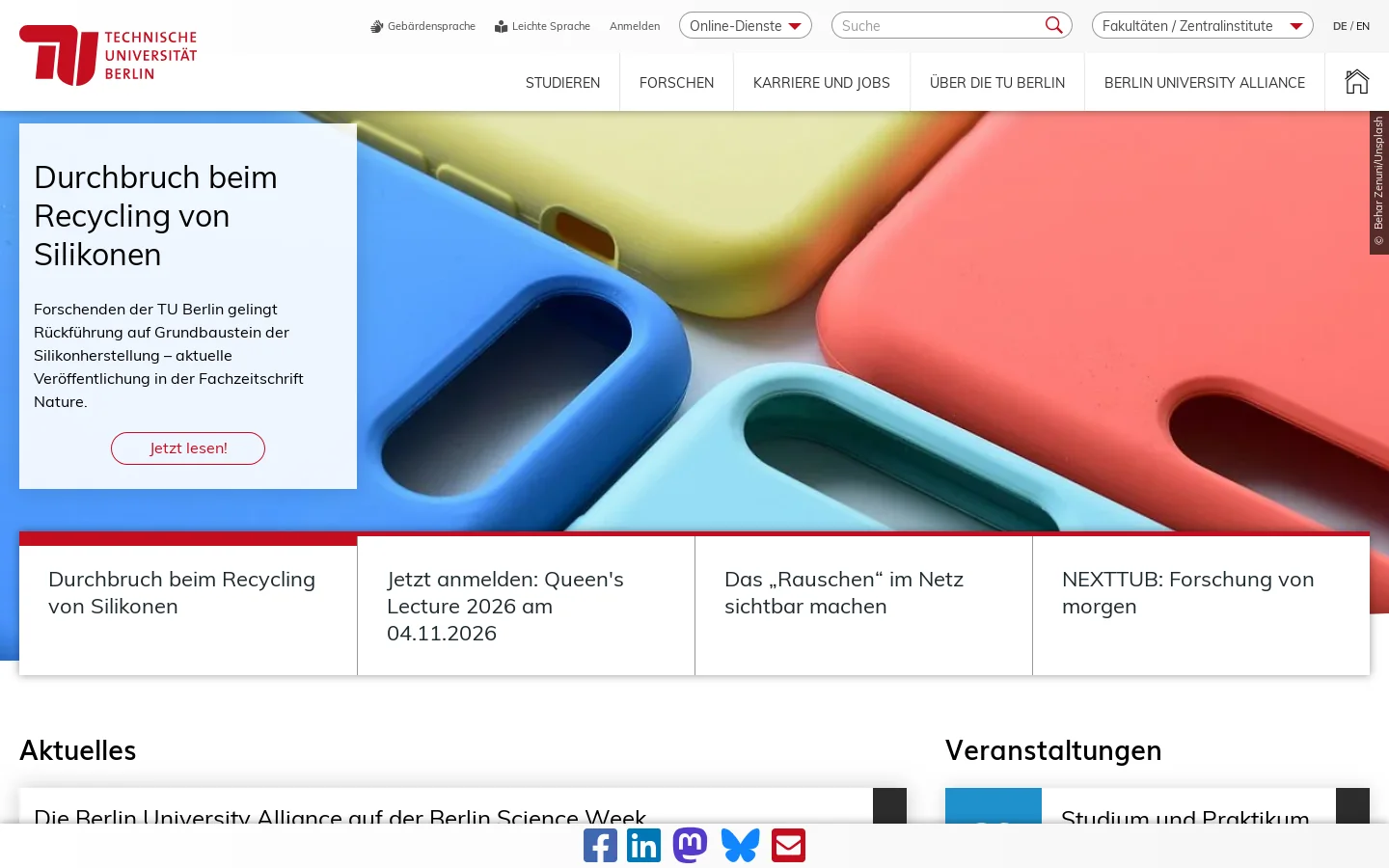Open KARRIERE UND JOBS menu
Screen dimensions: 1389x868
pyautogui.click(x=822, y=83)
